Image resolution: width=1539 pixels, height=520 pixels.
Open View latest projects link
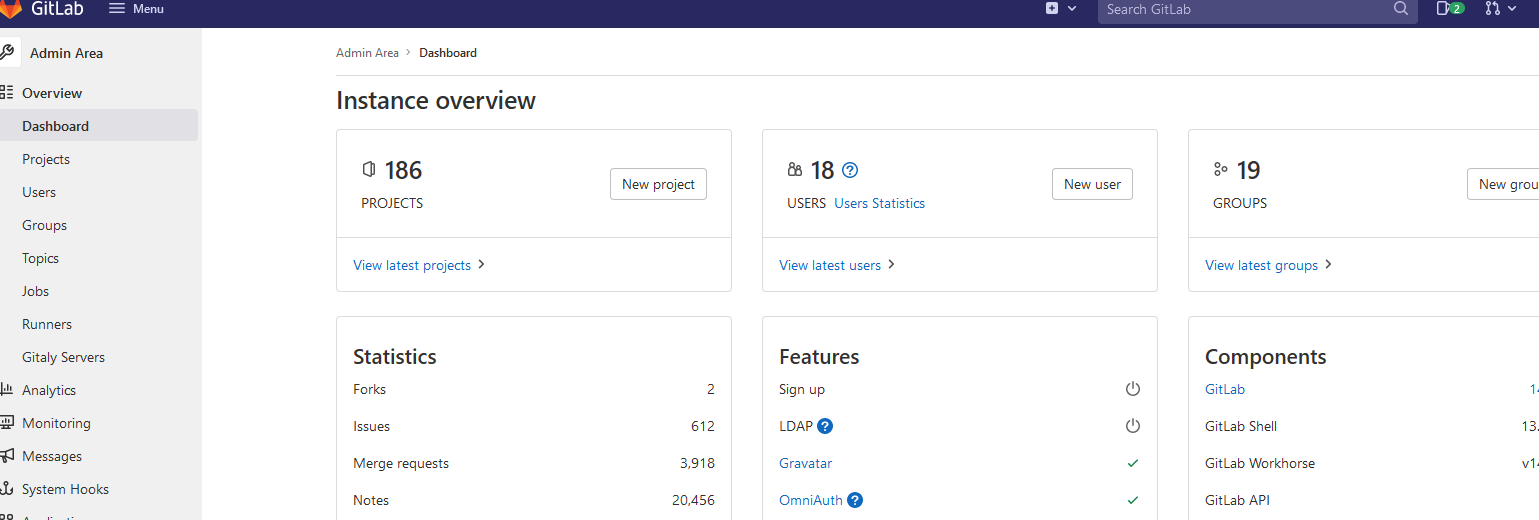coord(412,265)
